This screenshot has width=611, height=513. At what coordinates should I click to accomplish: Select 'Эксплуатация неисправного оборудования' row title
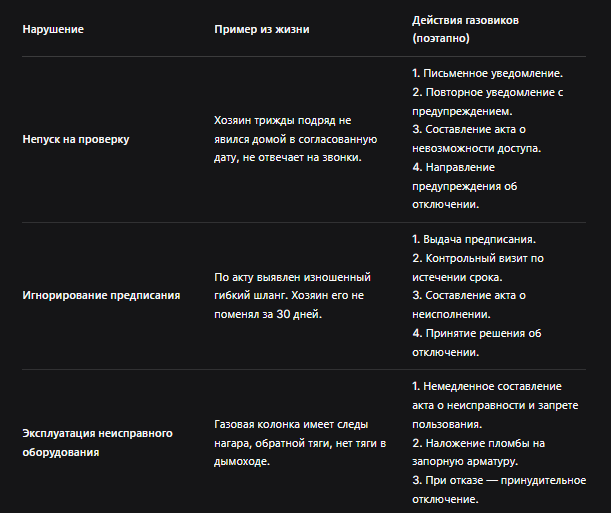click(97, 443)
